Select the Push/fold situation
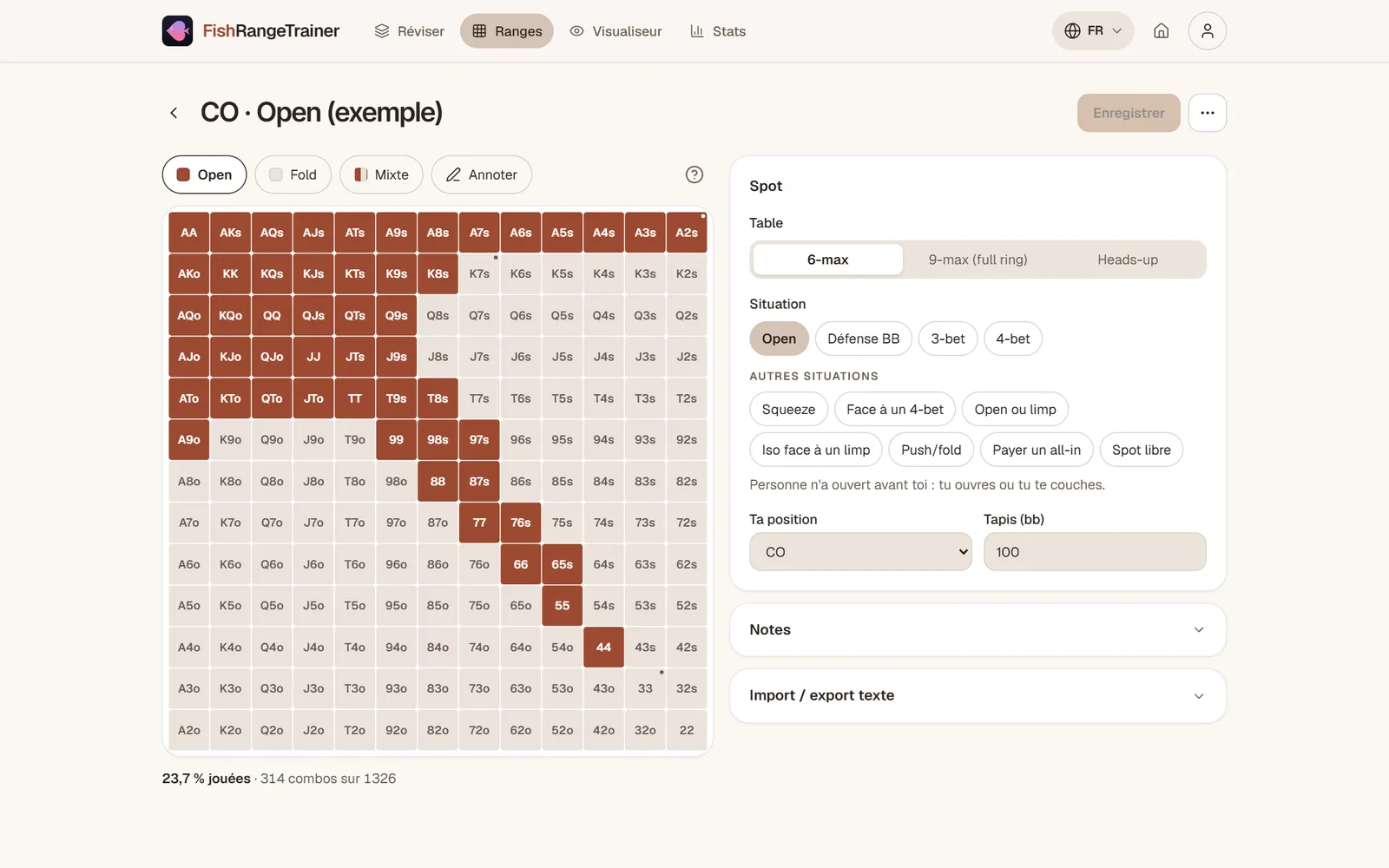This screenshot has height=868, width=1389. [931, 450]
